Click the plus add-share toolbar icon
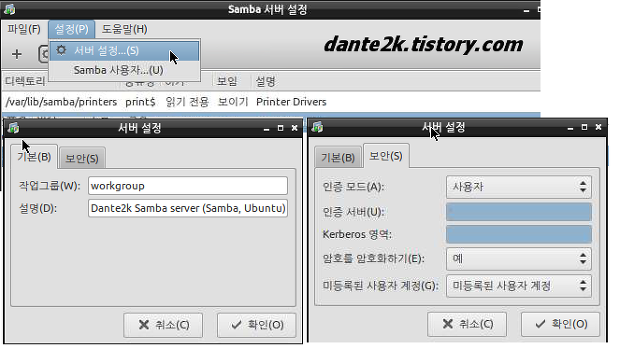Image resolution: width=620 pixels, height=363 pixels. [x=17, y=54]
